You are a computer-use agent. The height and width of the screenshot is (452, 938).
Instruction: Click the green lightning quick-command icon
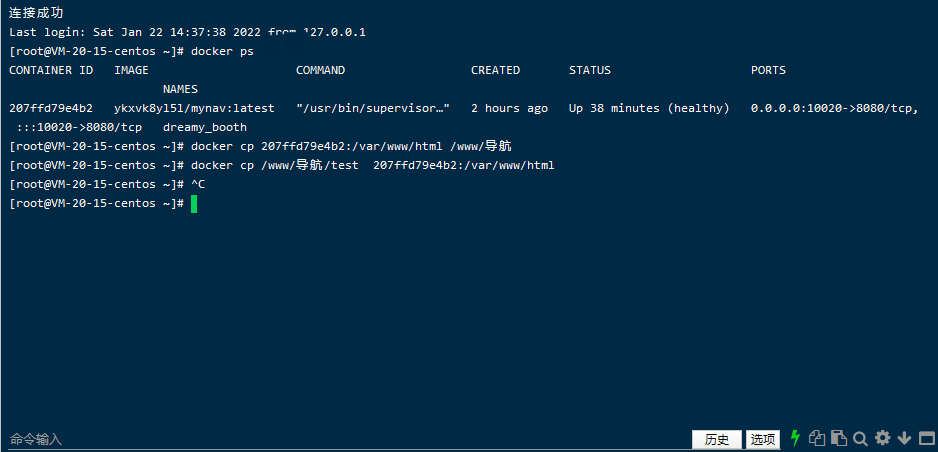(x=795, y=438)
